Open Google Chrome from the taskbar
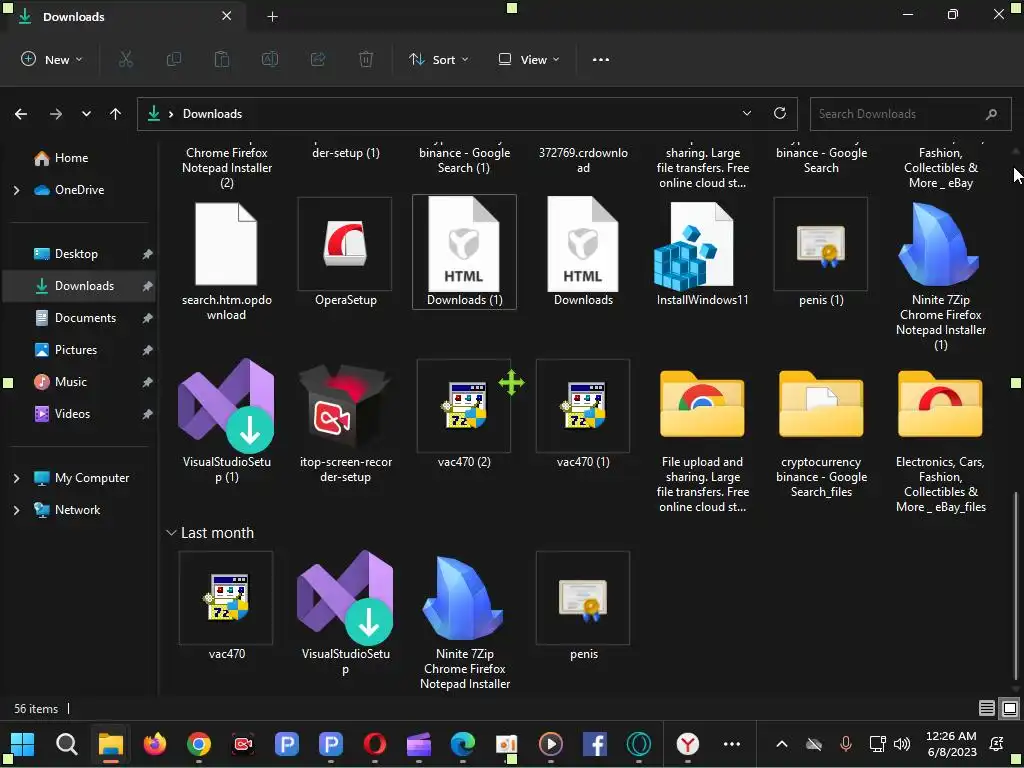 199,744
